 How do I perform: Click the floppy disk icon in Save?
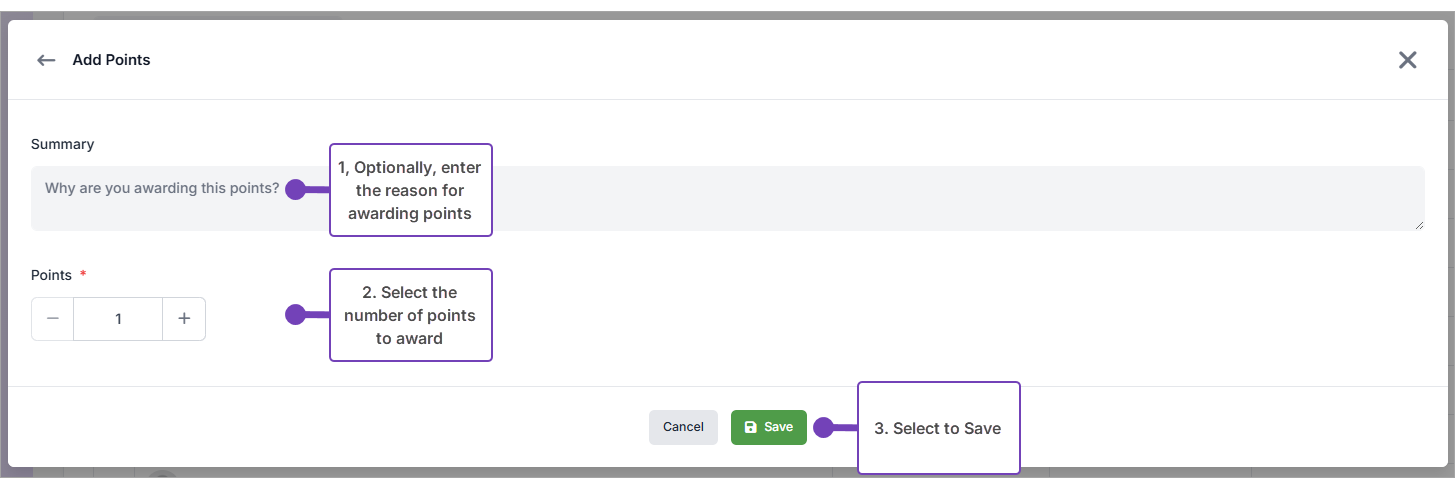(751, 427)
